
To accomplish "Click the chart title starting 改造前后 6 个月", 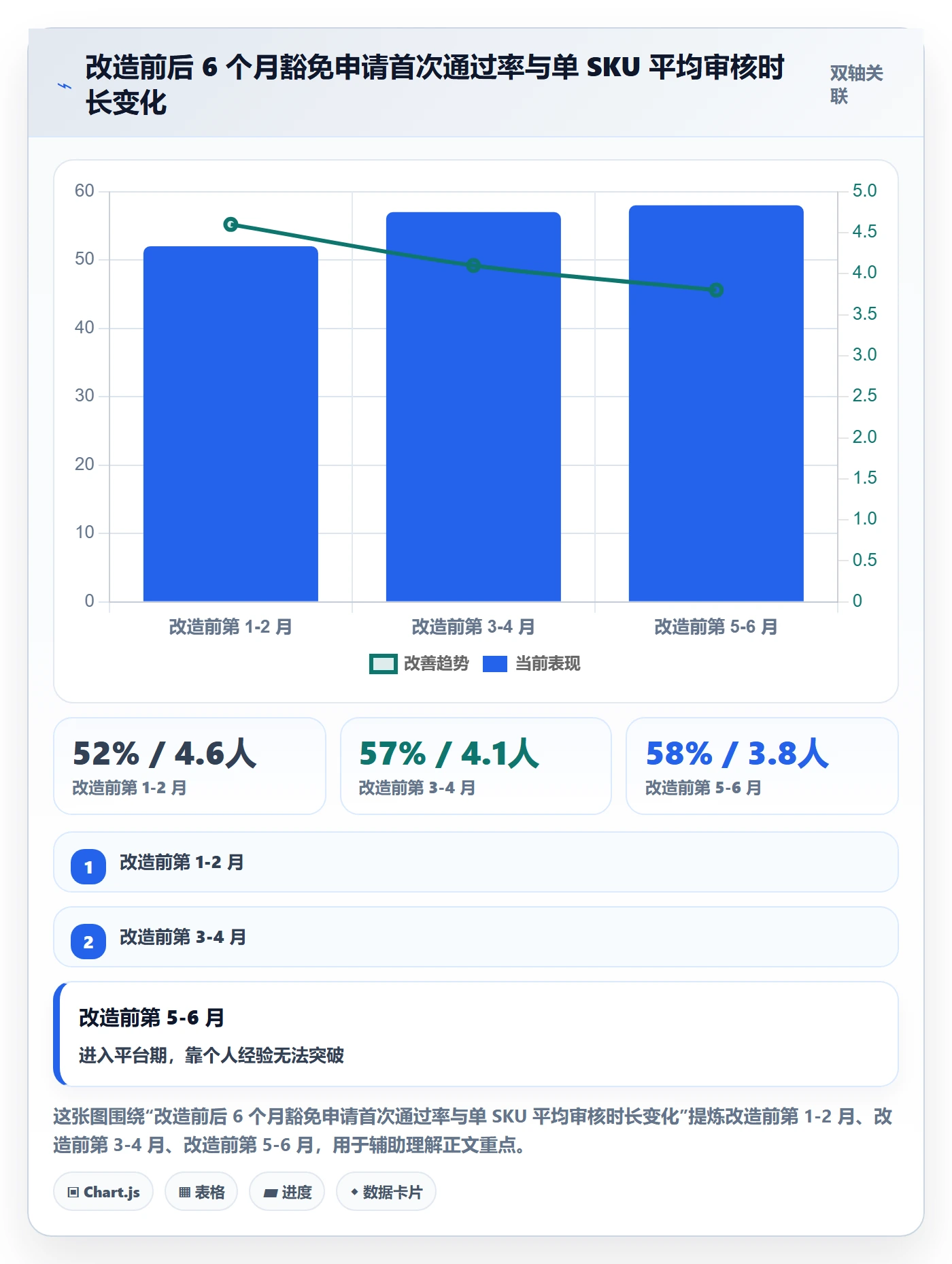I will [x=435, y=85].
